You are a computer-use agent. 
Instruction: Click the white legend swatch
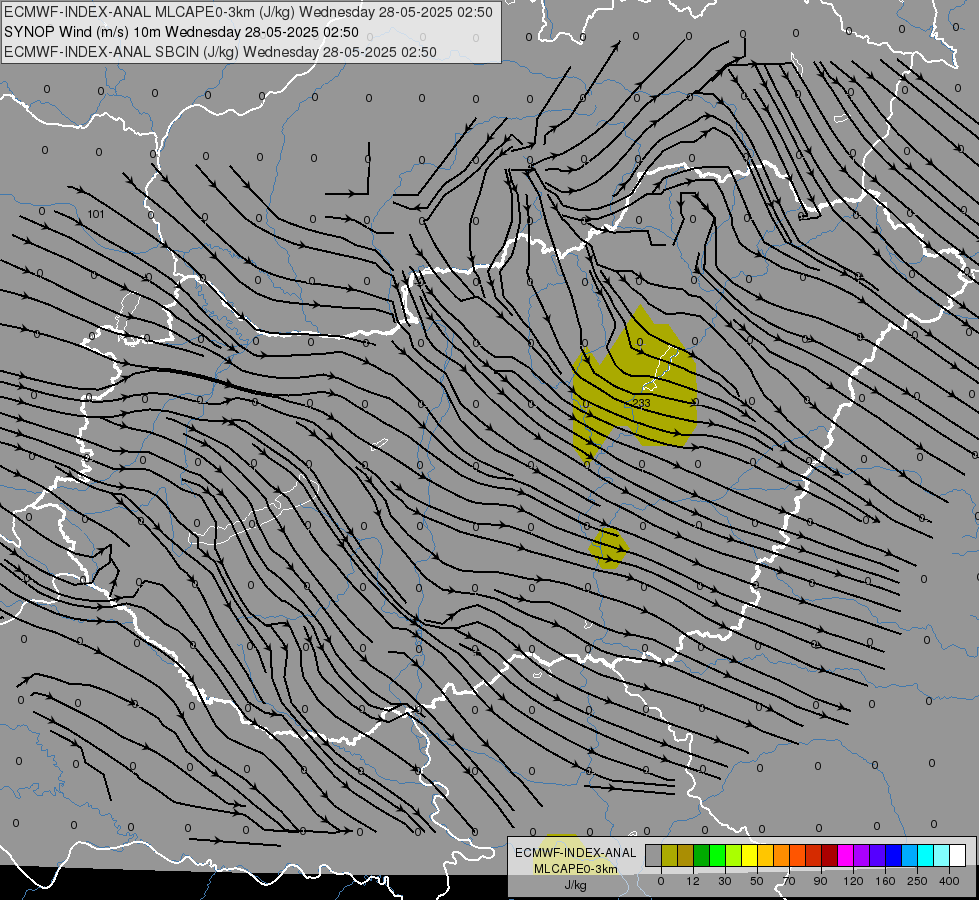(x=958, y=855)
